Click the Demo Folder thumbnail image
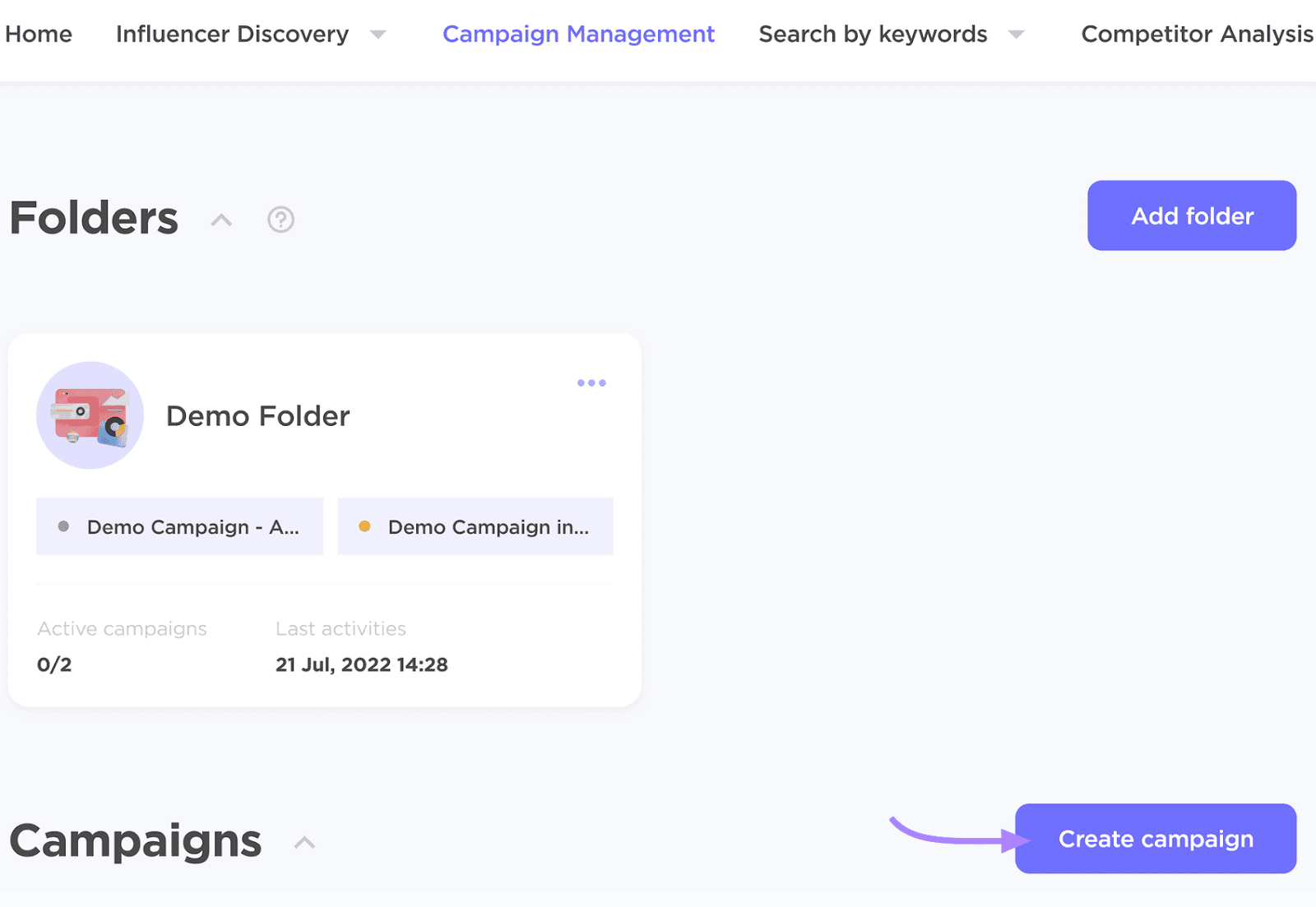 (90, 415)
